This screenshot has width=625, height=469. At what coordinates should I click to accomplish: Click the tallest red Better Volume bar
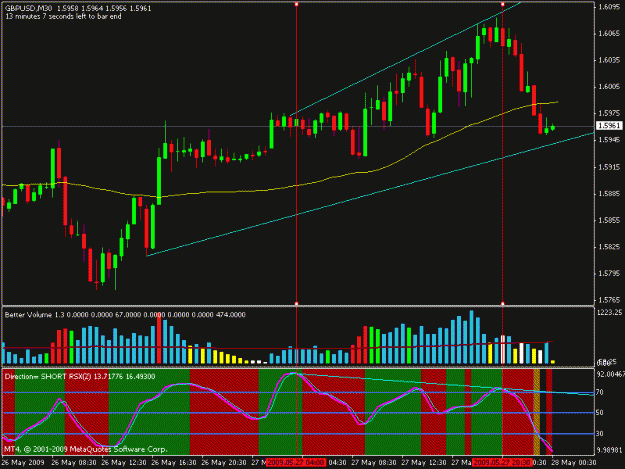pyautogui.click(x=159, y=338)
